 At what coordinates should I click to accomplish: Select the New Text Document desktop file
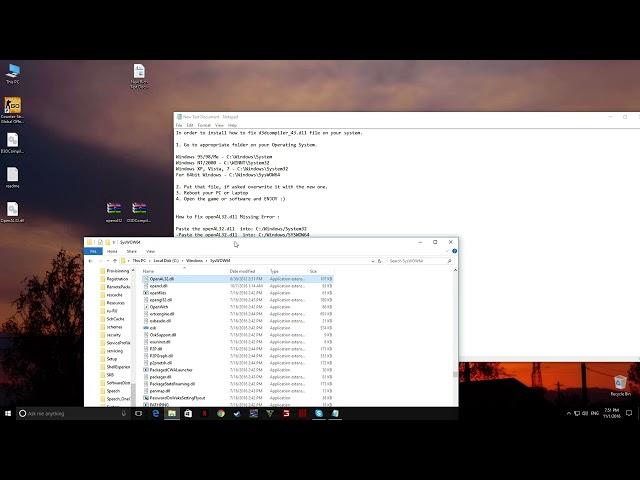[x=139, y=73]
